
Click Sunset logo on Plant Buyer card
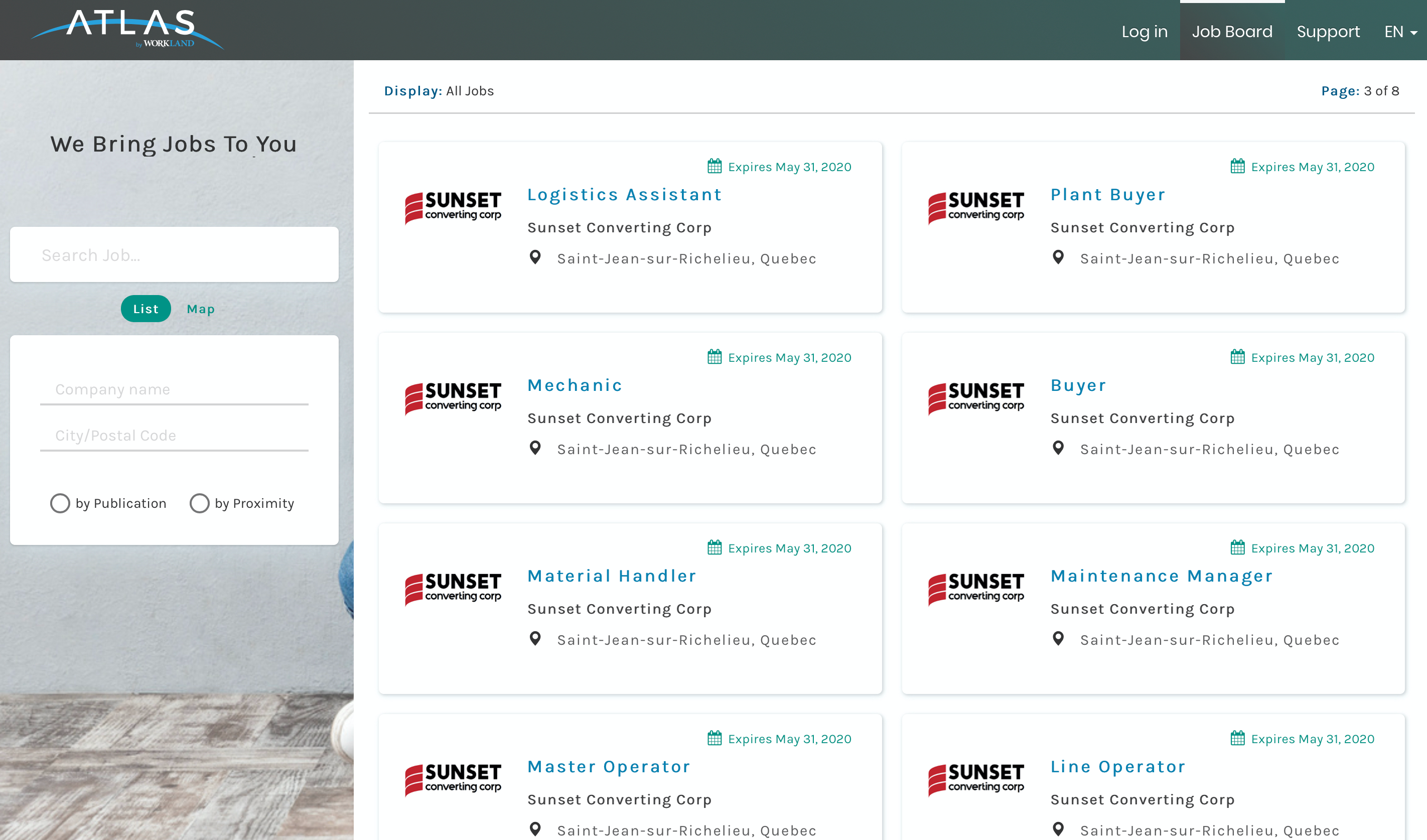[976, 207]
